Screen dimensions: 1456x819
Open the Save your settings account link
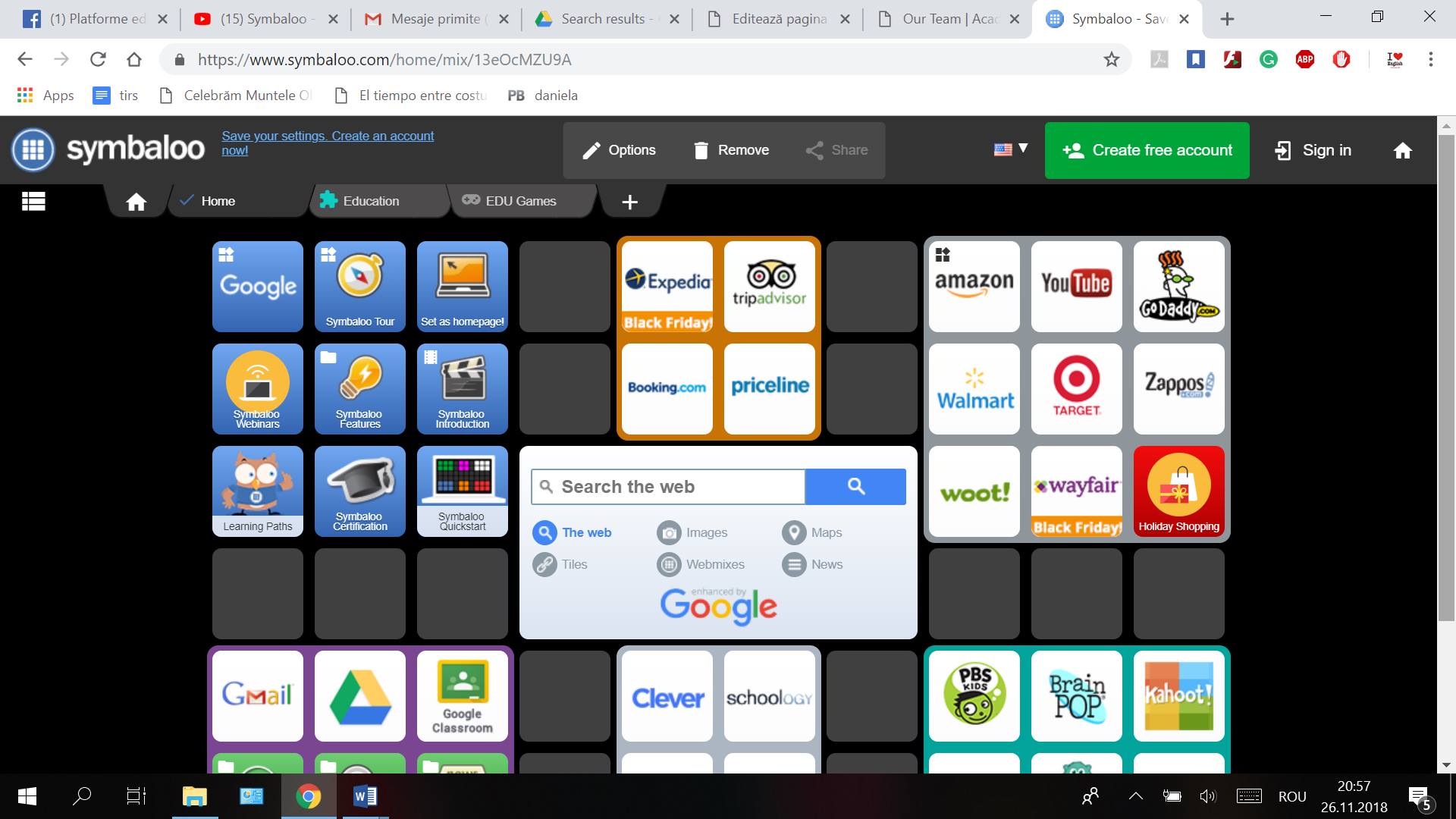coord(328,143)
